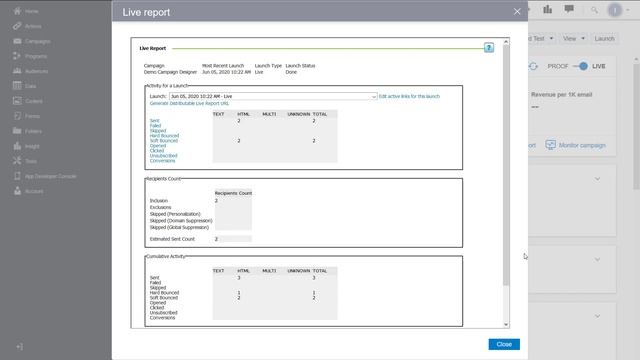Open Edit active links for this launch
Image resolution: width=640 pixels, height=360 pixels.
(409, 96)
